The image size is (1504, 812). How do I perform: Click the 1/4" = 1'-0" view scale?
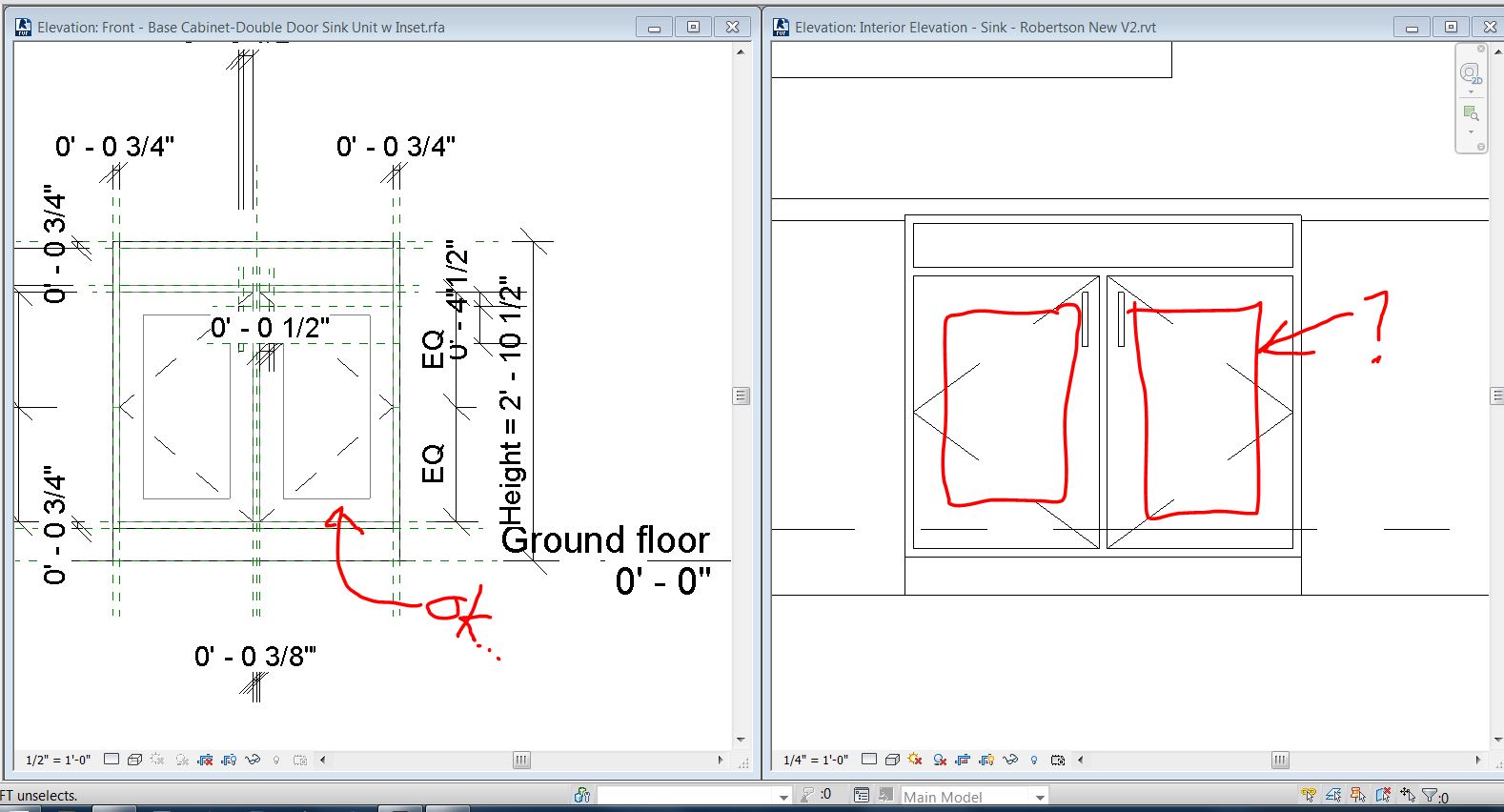815,760
